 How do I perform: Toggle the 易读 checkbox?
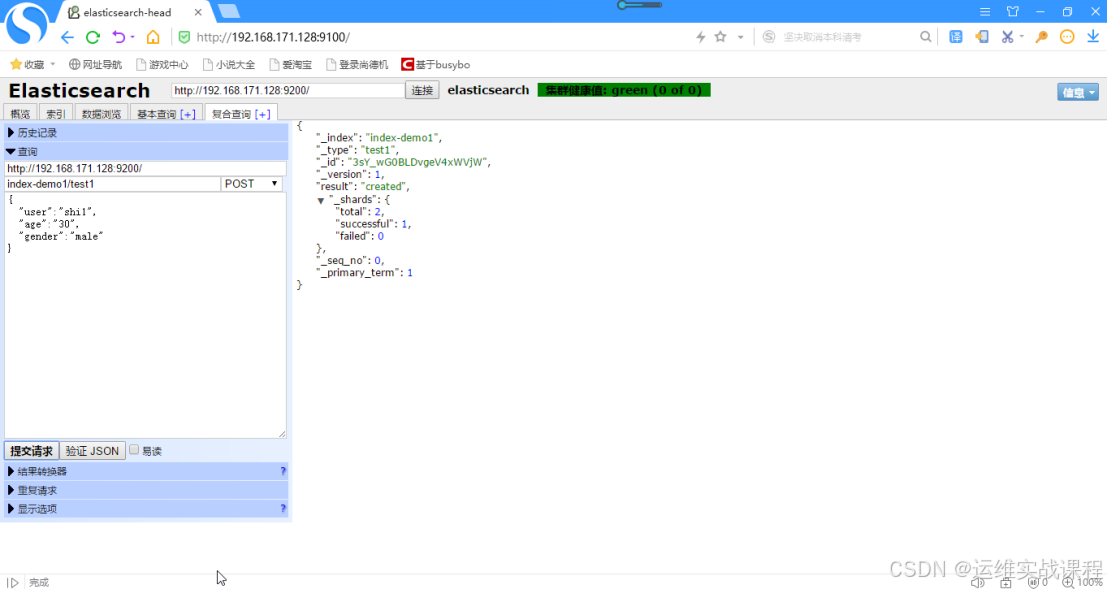click(134, 450)
